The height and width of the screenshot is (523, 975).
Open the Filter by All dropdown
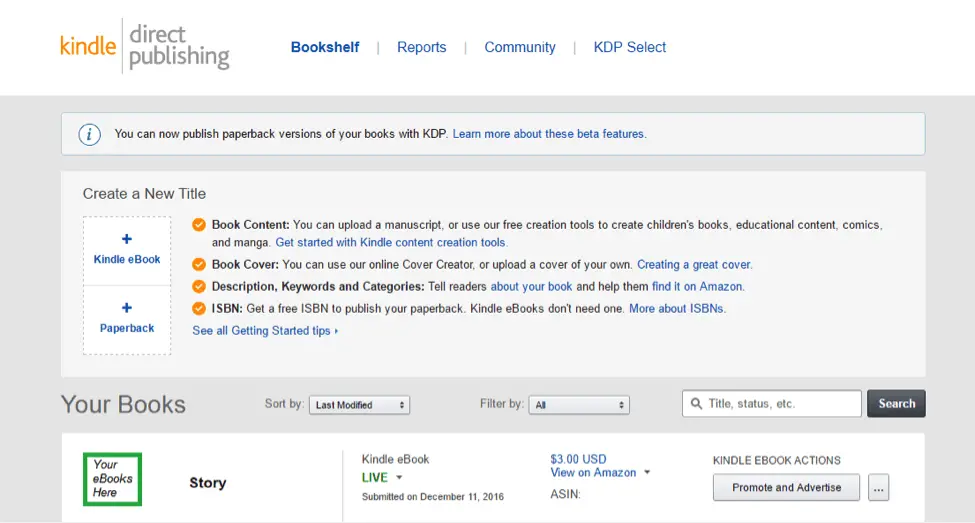(x=579, y=405)
